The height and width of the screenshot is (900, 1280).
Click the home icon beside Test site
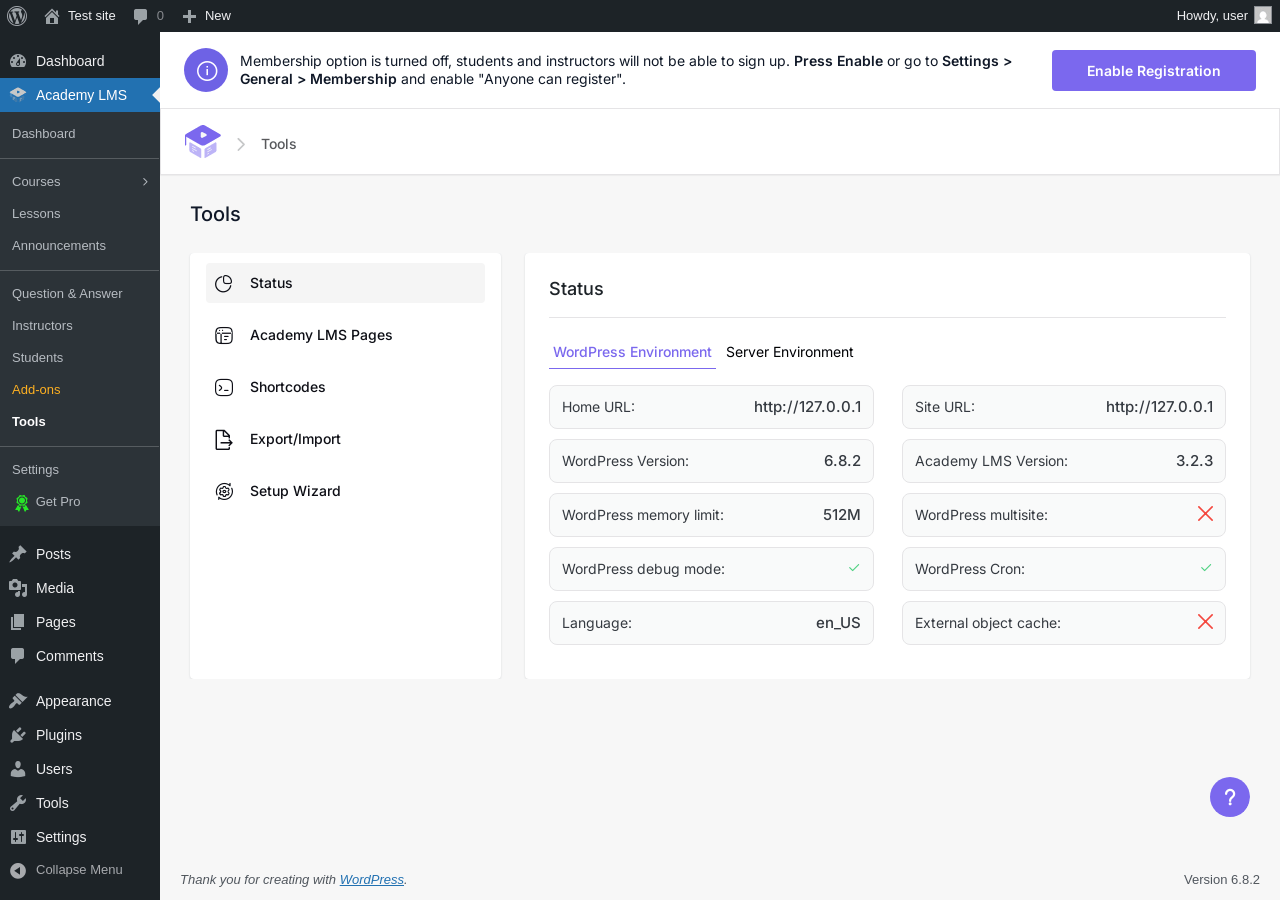[x=52, y=16]
